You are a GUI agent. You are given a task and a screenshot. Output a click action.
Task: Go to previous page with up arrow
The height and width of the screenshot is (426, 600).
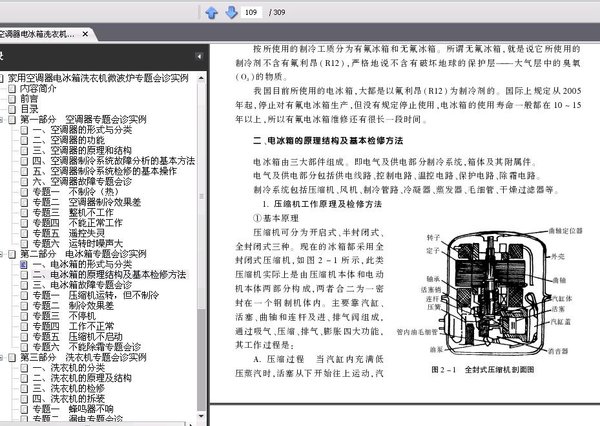(x=212, y=13)
